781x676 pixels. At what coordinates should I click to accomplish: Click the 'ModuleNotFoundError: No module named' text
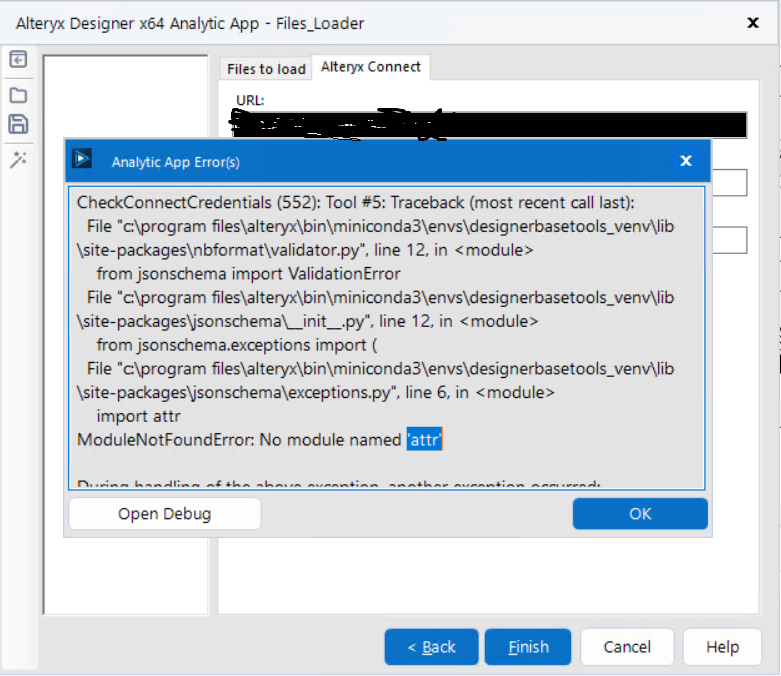point(239,440)
